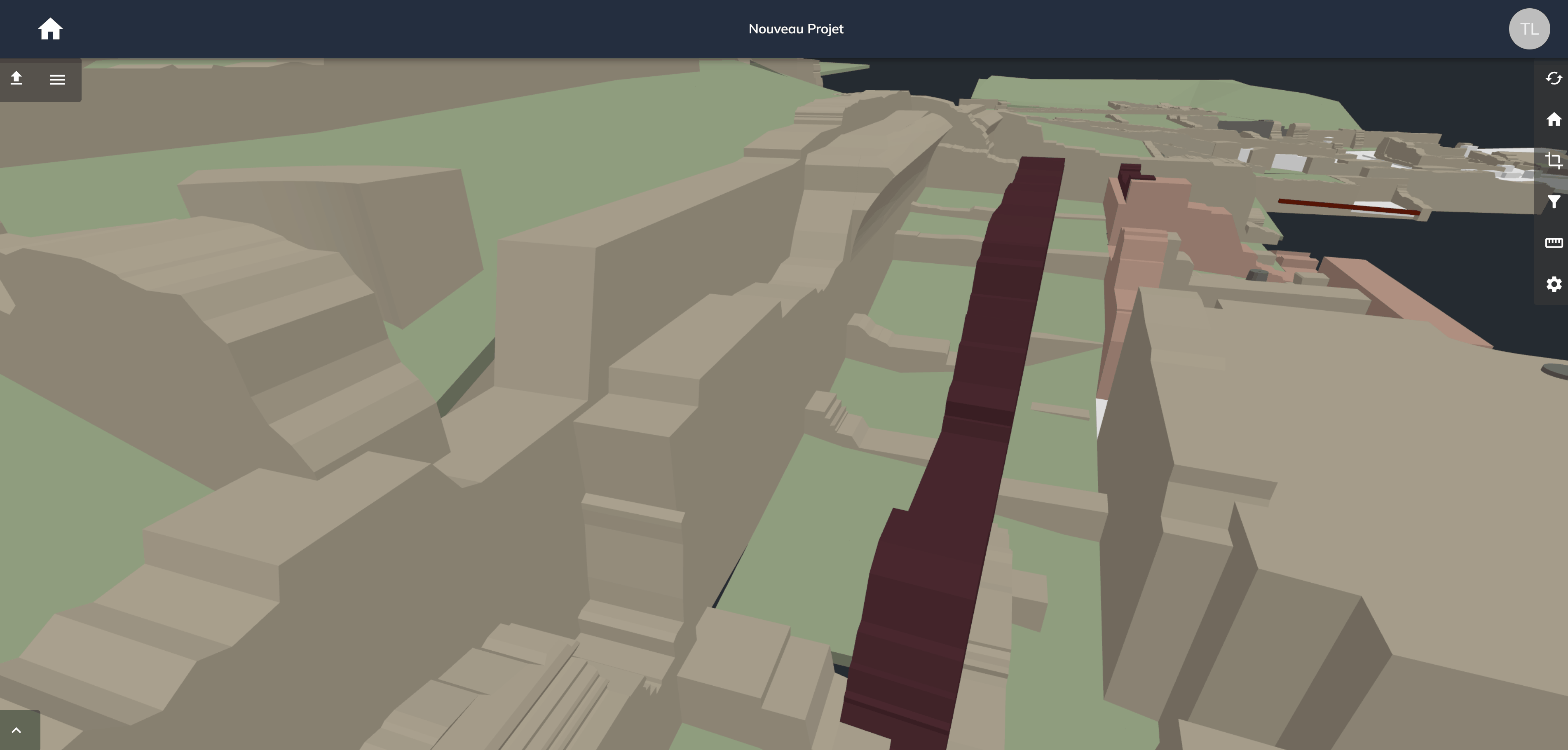Open the TL user avatar menu
Image resolution: width=1568 pixels, height=750 pixels.
click(1529, 28)
